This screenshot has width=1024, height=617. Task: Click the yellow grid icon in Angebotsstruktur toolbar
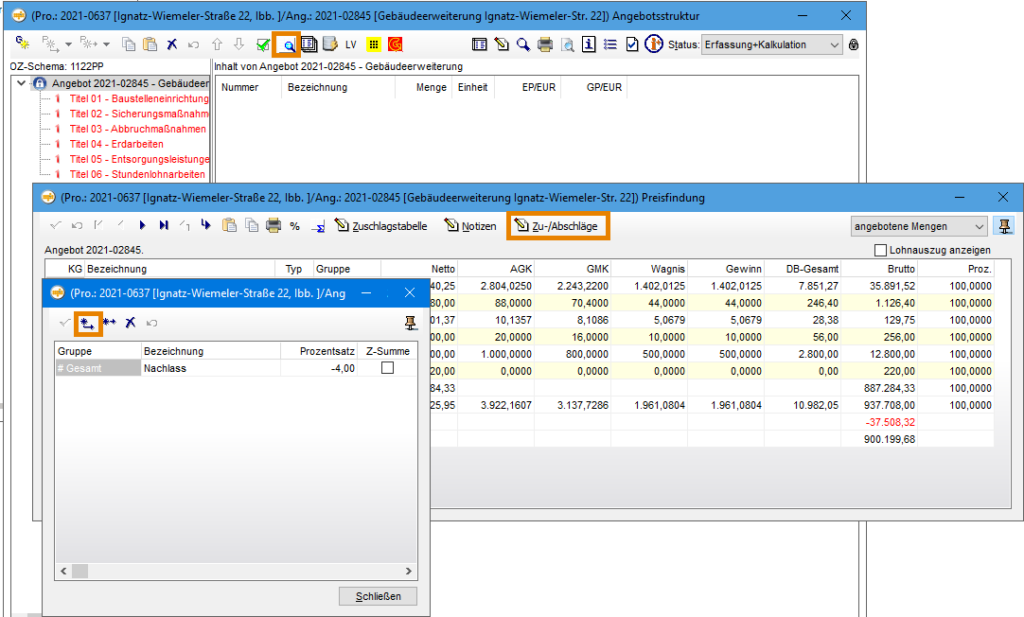pos(373,44)
